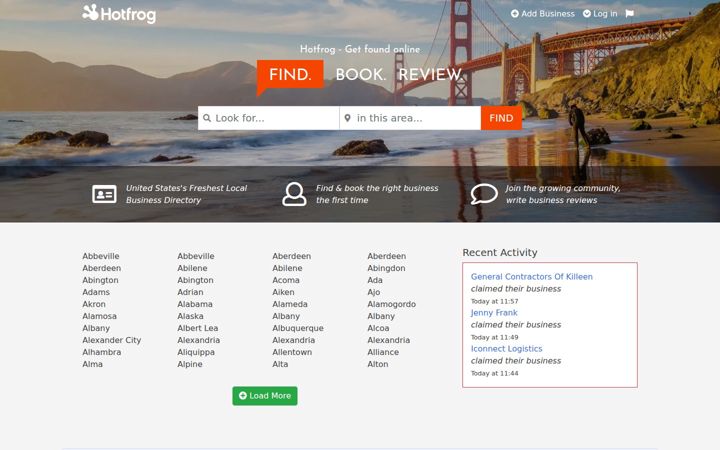Image resolution: width=720 pixels, height=450 pixels.
Task: Open the Acoma city link
Action: click(x=286, y=280)
